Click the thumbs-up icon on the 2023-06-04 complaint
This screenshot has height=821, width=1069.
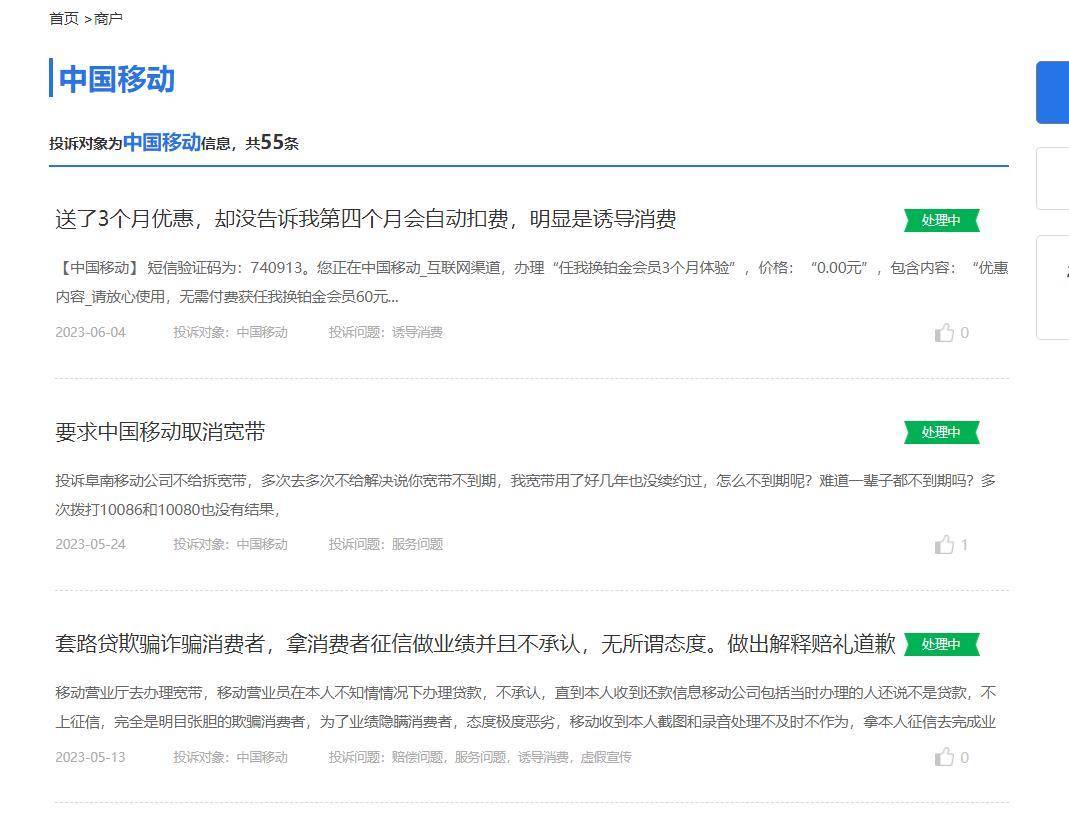[944, 333]
